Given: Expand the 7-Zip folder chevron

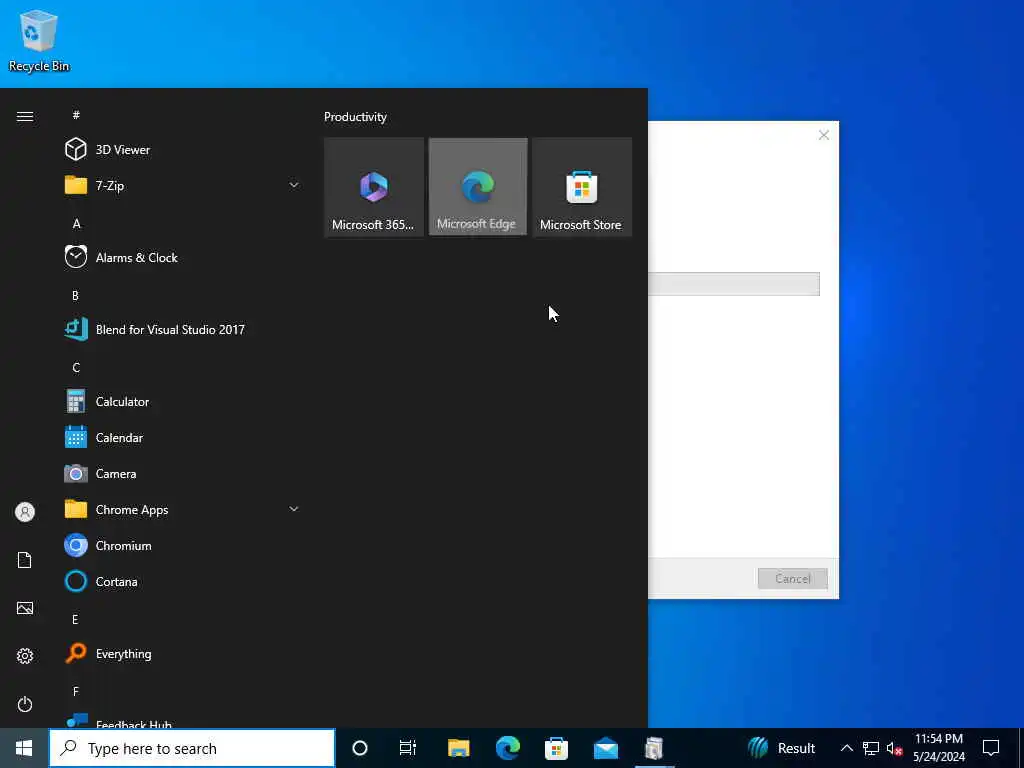Looking at the screenshot, I should pyautogui.click(x=294, y=185).
